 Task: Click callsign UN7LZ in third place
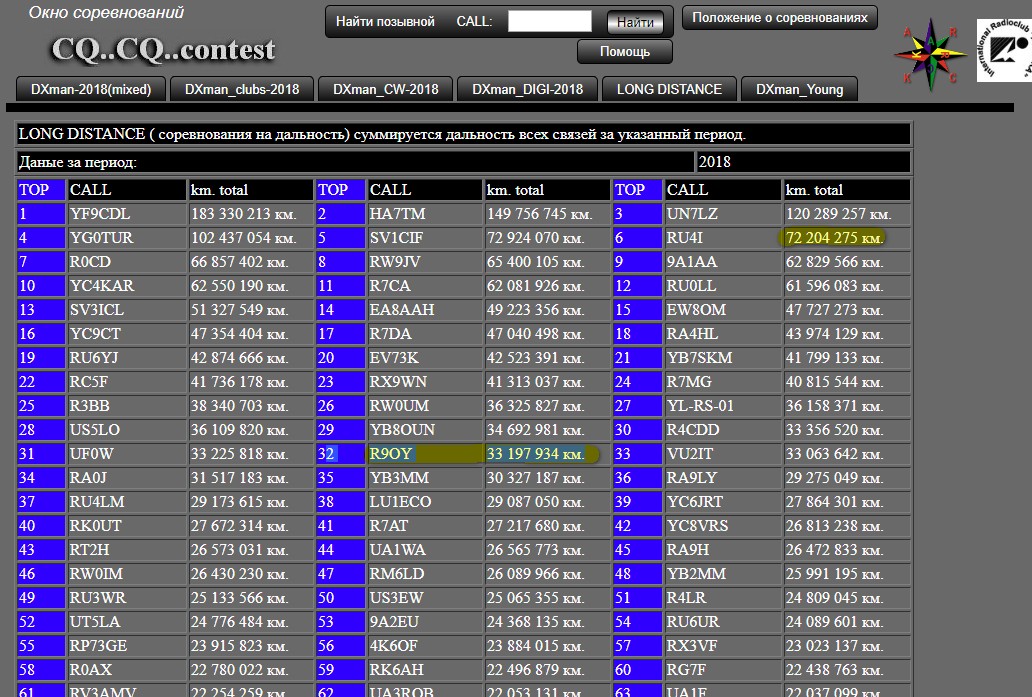[689, 214]
